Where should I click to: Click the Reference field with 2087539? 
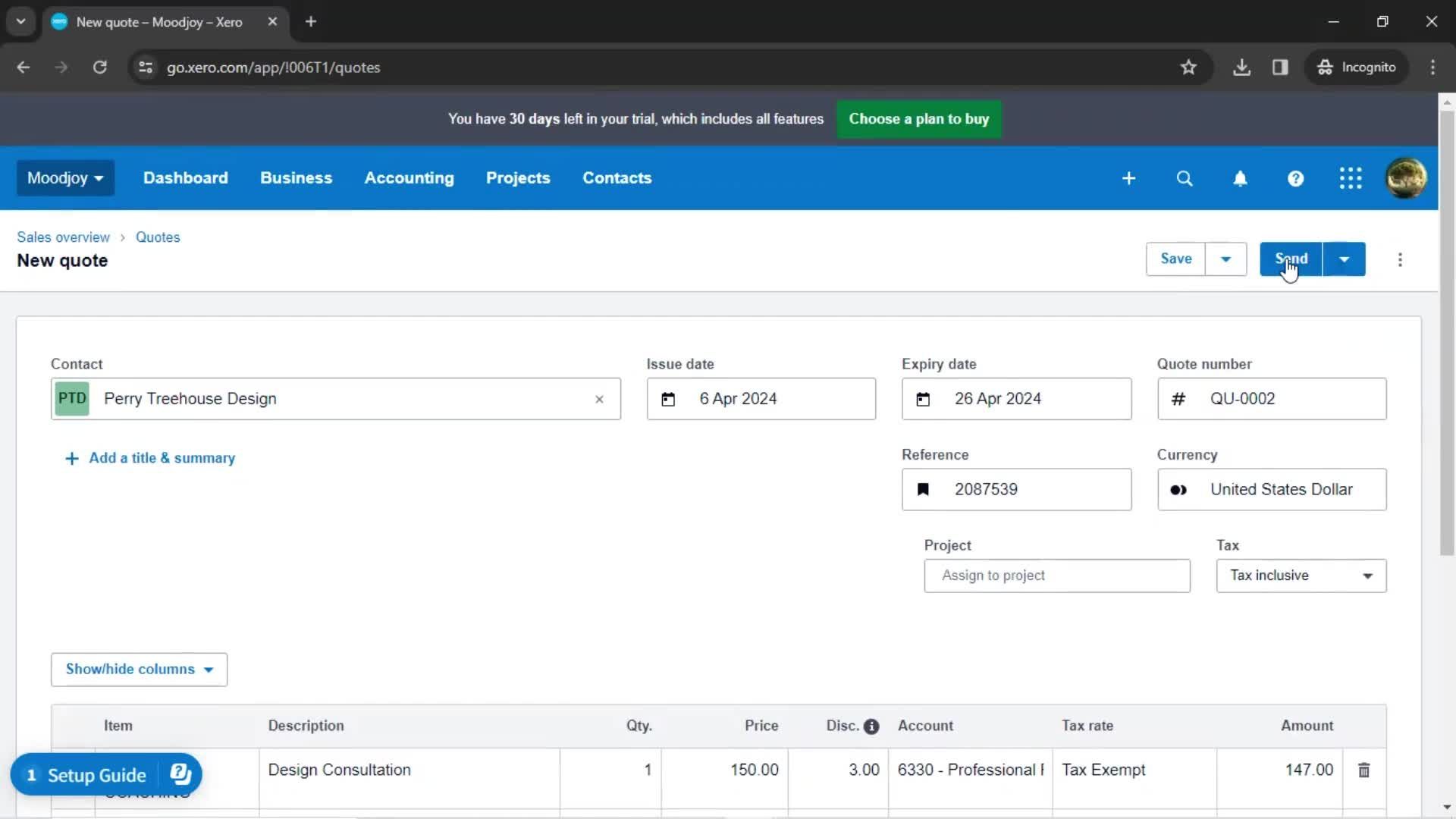(1016, 490)
